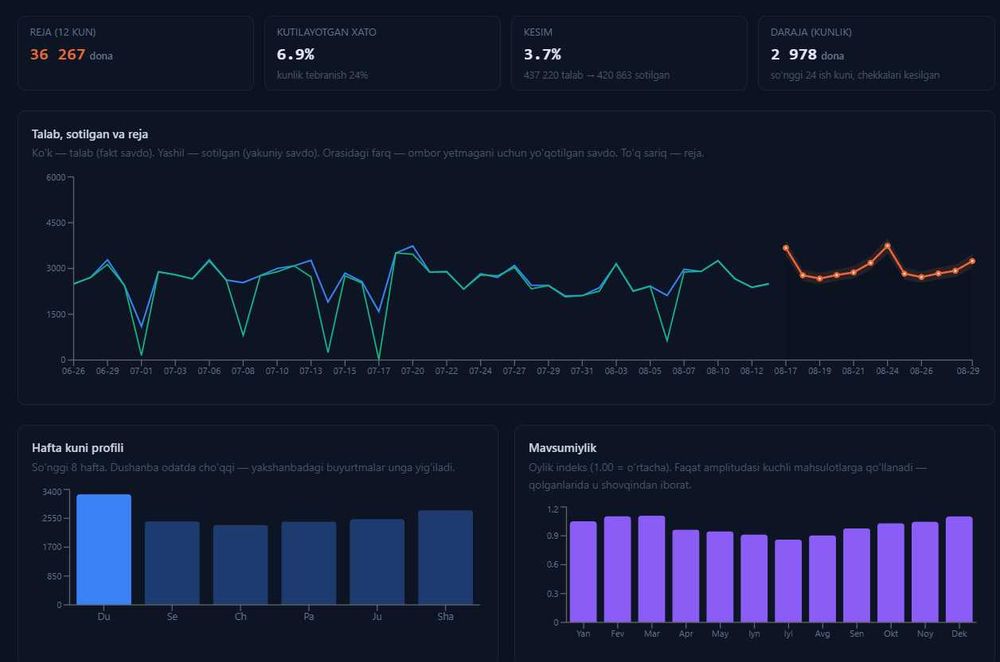Click the 0.3 axis label in Mavsumiylik chart
The image size is (1000, 662).
tap(553, 594)
